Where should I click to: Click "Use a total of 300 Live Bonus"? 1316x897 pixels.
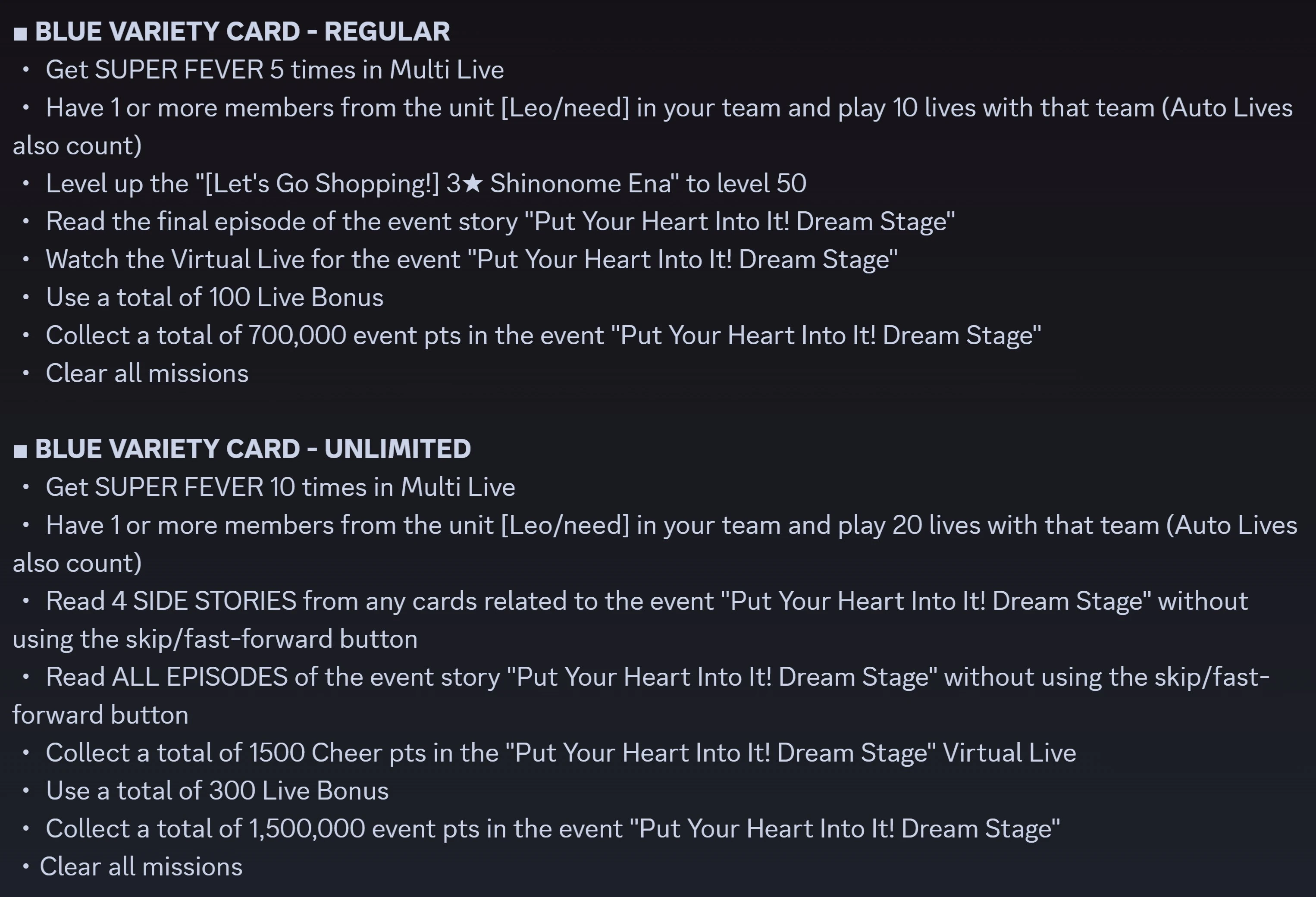pyautogui.click(x=217, y=791)
